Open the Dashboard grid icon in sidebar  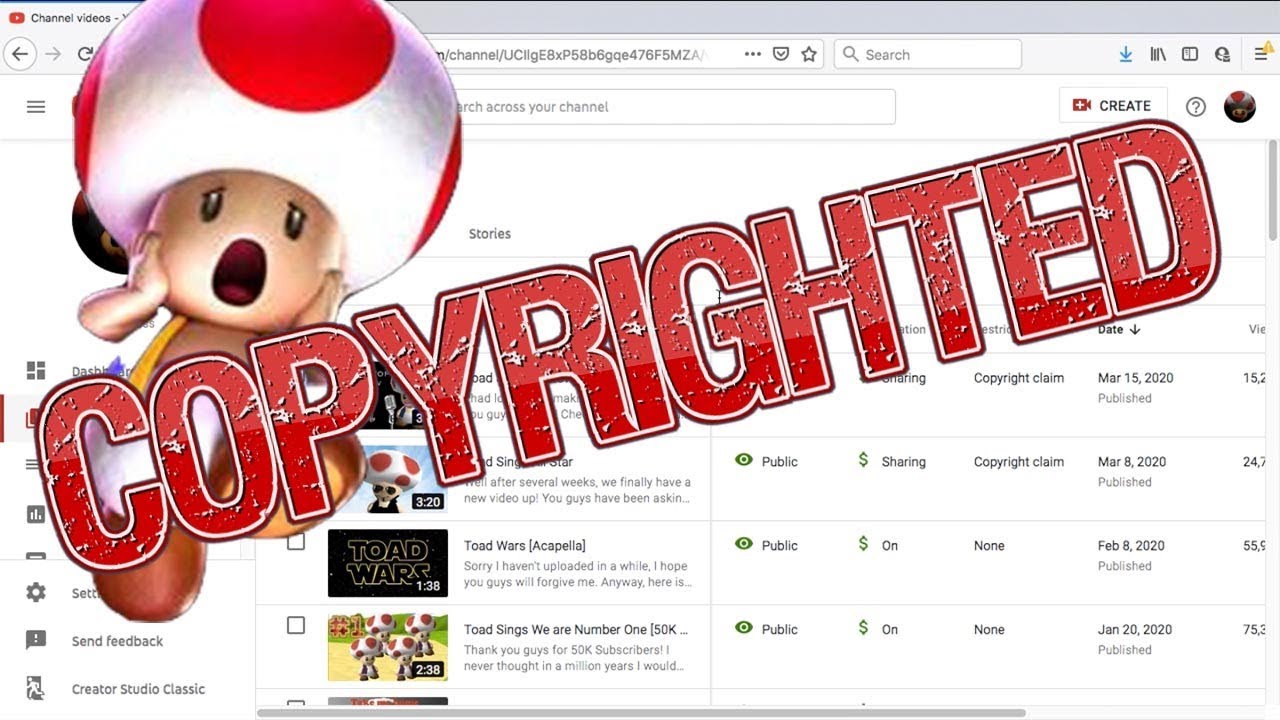click(x=36, y=371)
